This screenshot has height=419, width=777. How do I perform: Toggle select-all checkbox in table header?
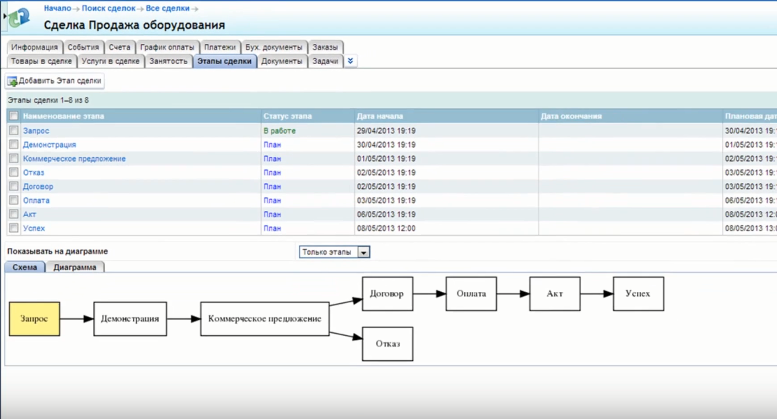click(x=13, y=116)
